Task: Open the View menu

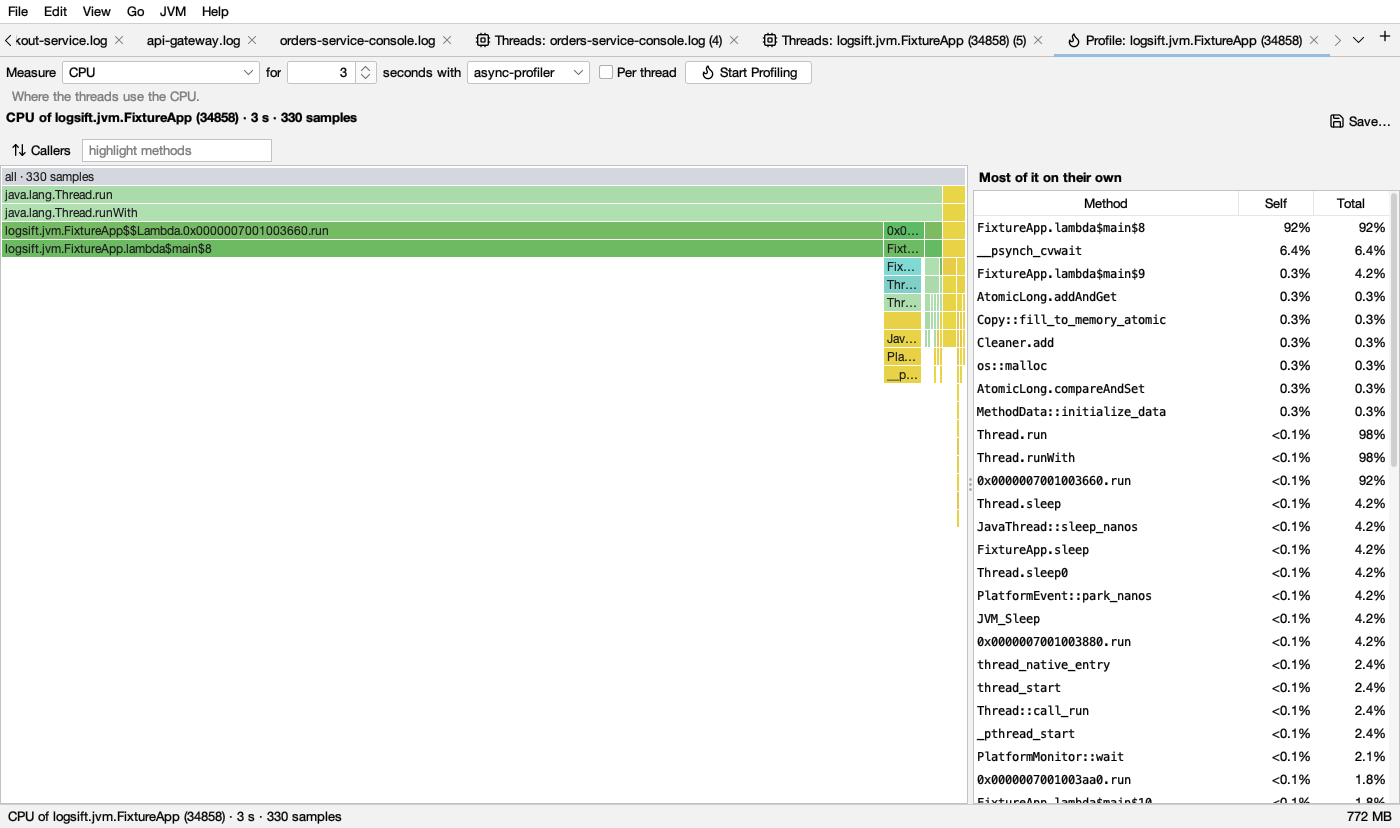Action: pyautogui.click(x=97, y=12)
